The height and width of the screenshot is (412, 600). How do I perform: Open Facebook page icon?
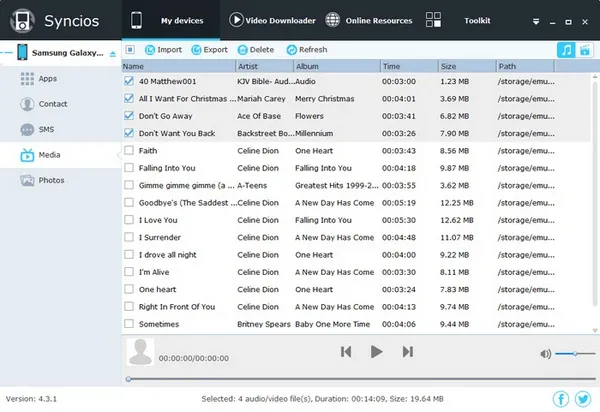tap(560, 399)
